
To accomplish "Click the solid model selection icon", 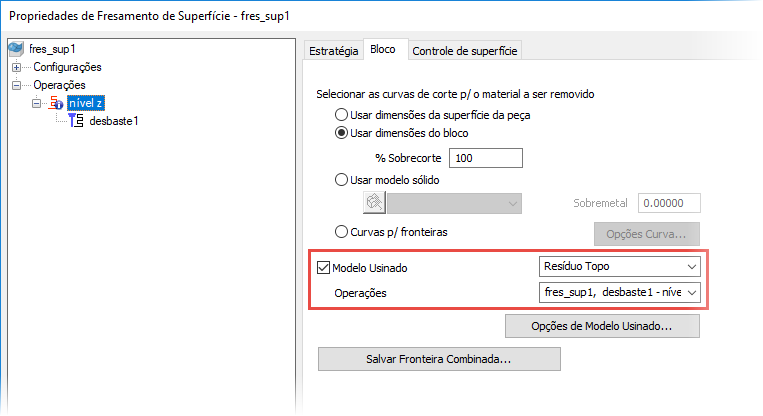I will [374, 203].
